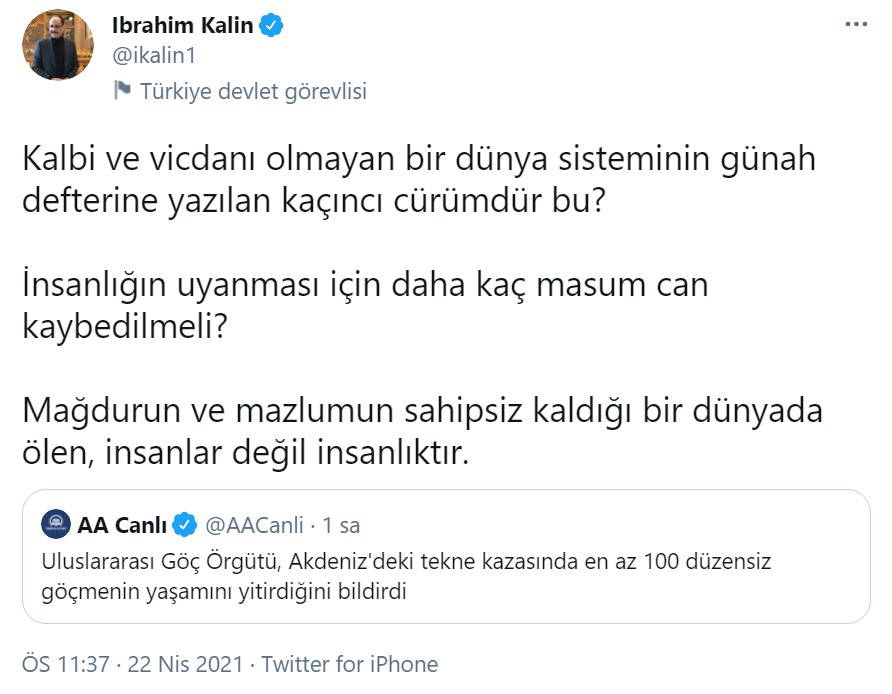The width and height of the screenshot is (892, 694).
Task: Open the "Twitter for iPhone" source link
Action: coord(349,664)
